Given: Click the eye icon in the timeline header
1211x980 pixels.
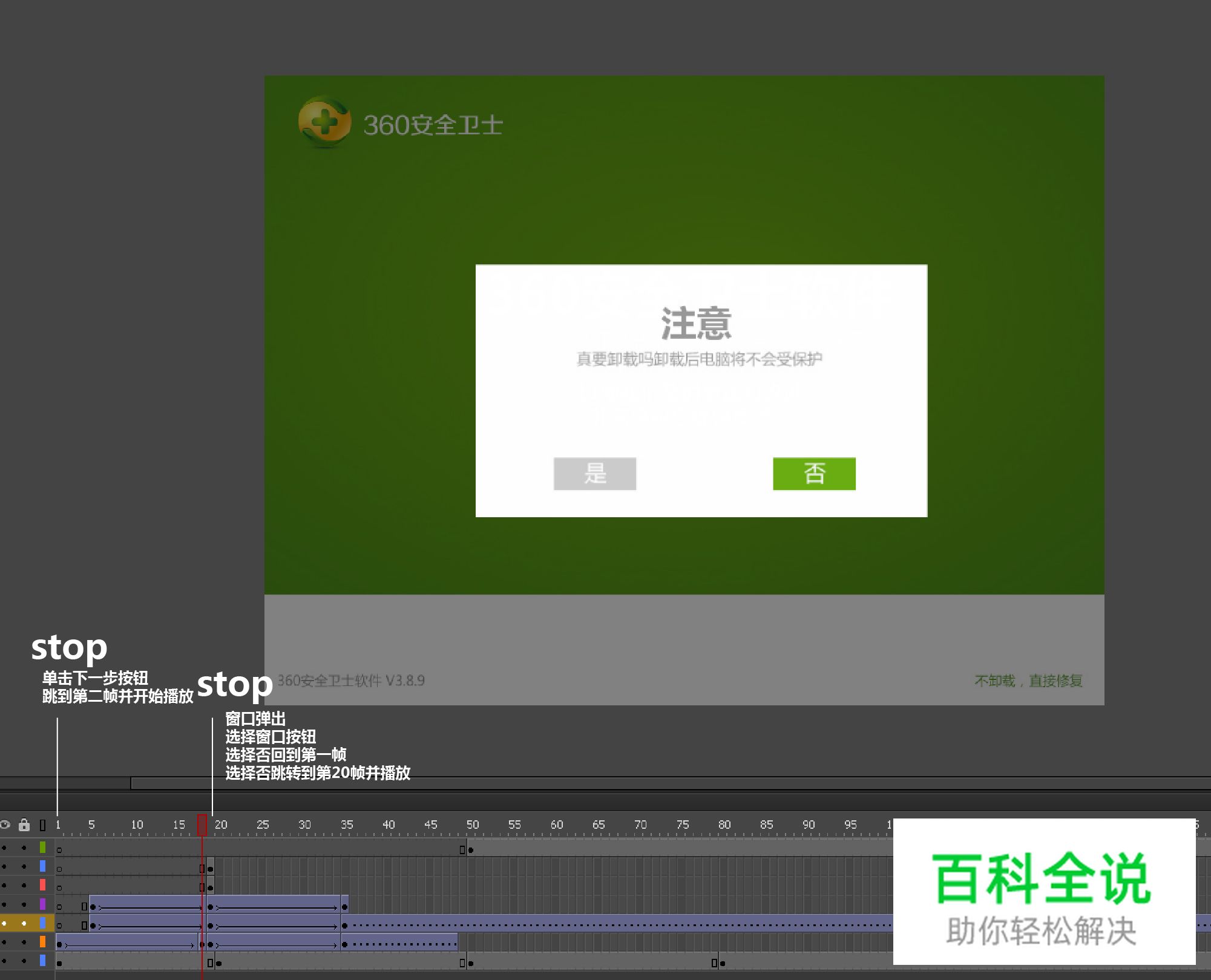Looking at the screenshot, I should click(x=5, y=825).
